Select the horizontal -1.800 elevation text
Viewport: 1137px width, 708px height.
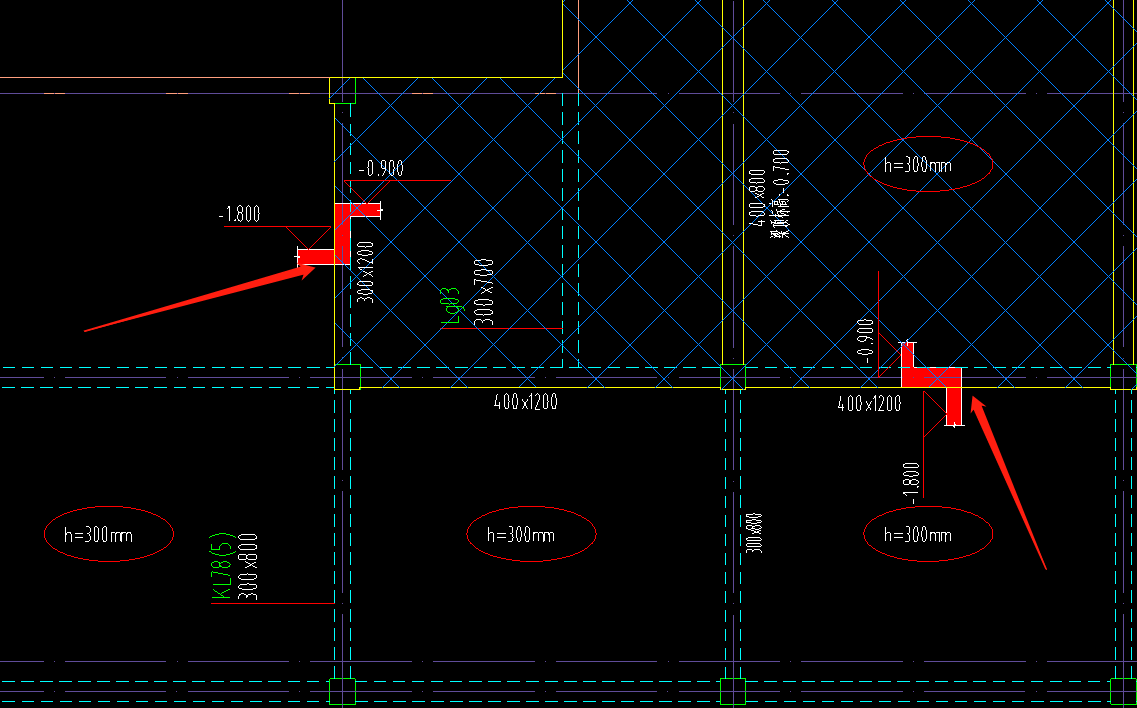tap(239, 215)
